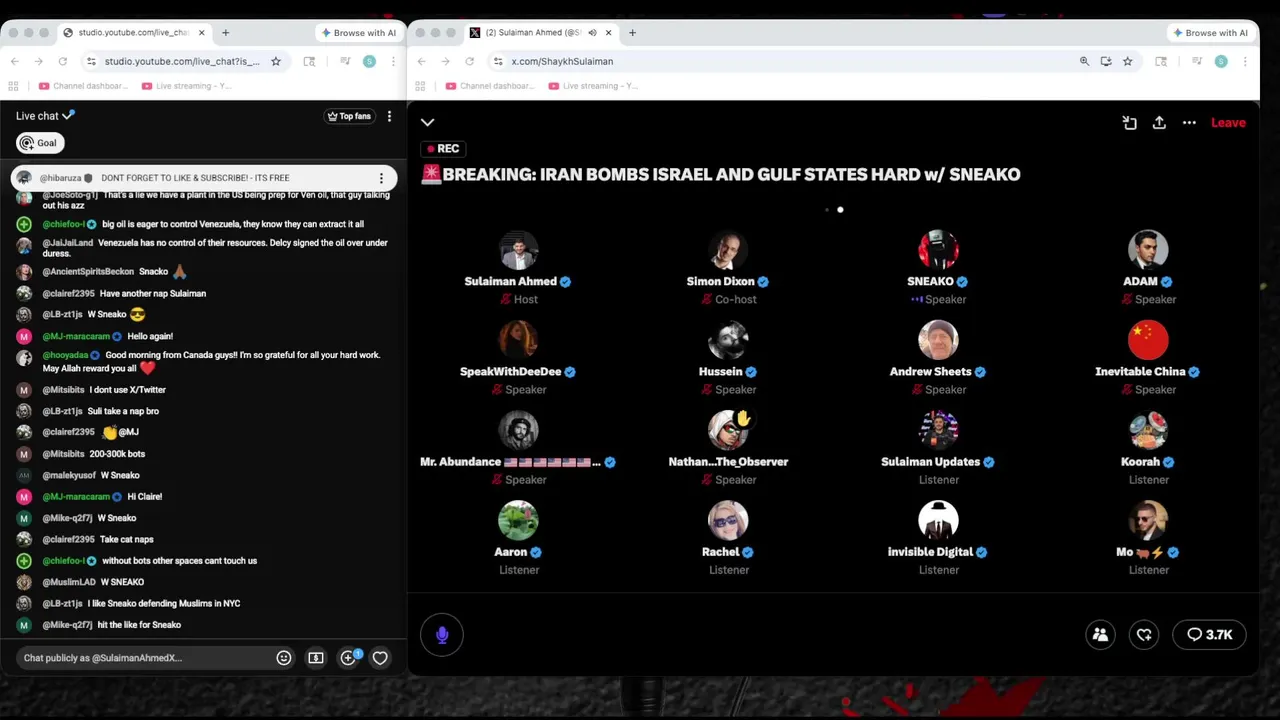Image resolution: width=1280 pixels, height=720 pixels.
Task: Click the YouTube Studio address bar URL
Action: (x=182, y=61)
